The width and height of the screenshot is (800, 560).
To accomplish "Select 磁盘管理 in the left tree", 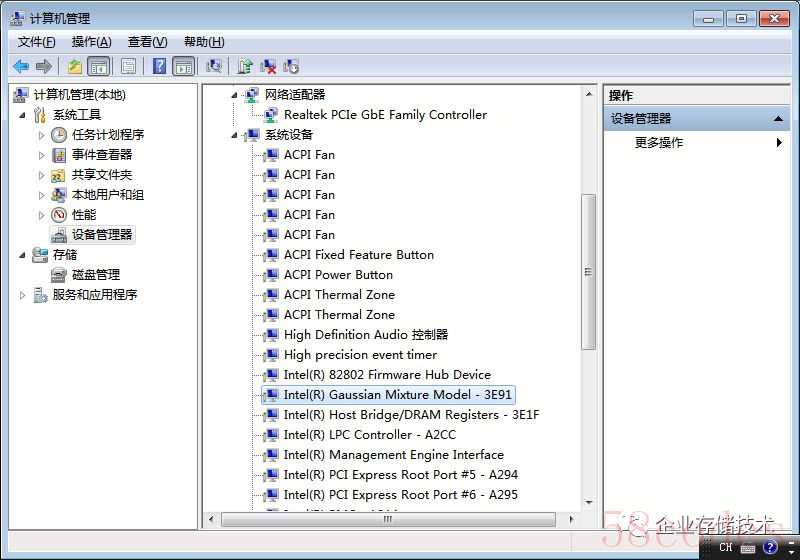I will click(x=96, y=275).
